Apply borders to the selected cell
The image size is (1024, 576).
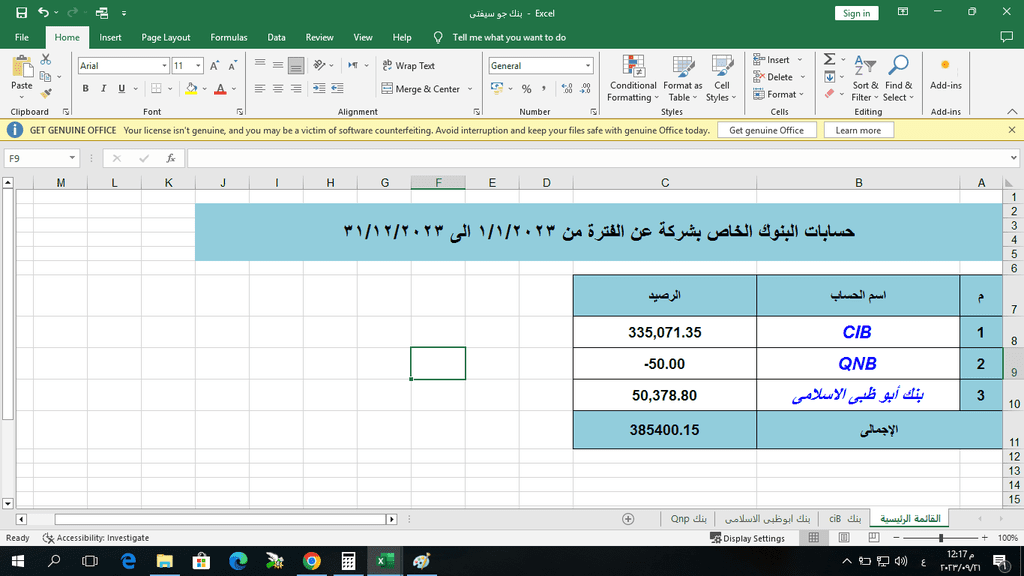click(156, 88)
